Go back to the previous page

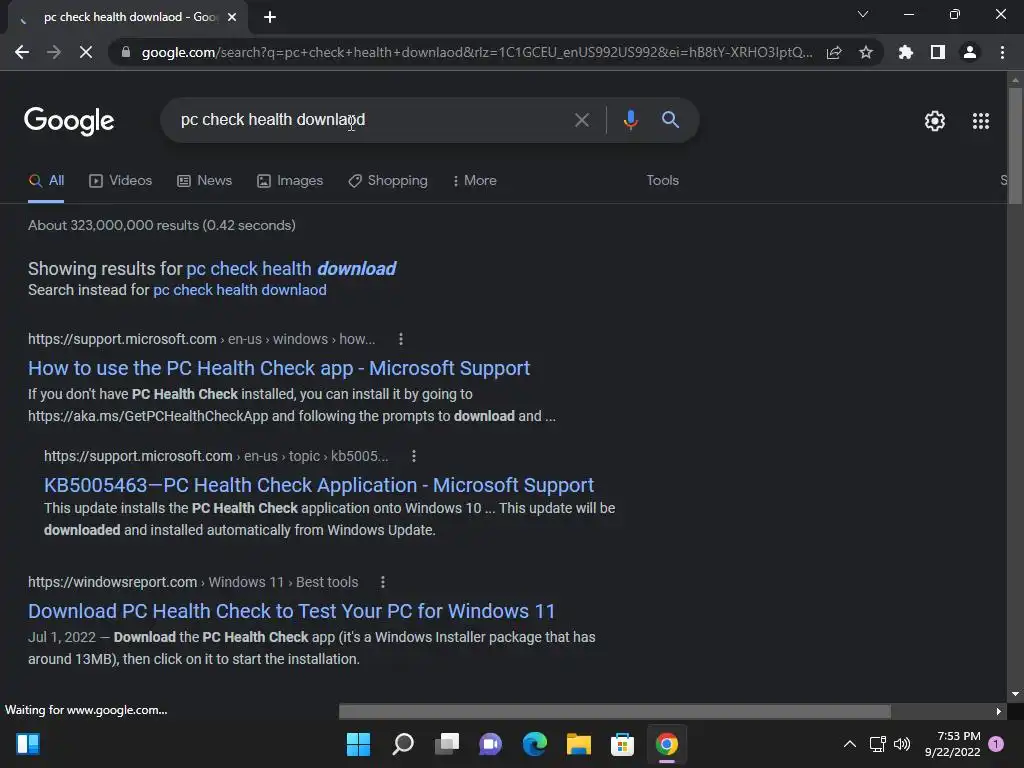coord(22,52)
